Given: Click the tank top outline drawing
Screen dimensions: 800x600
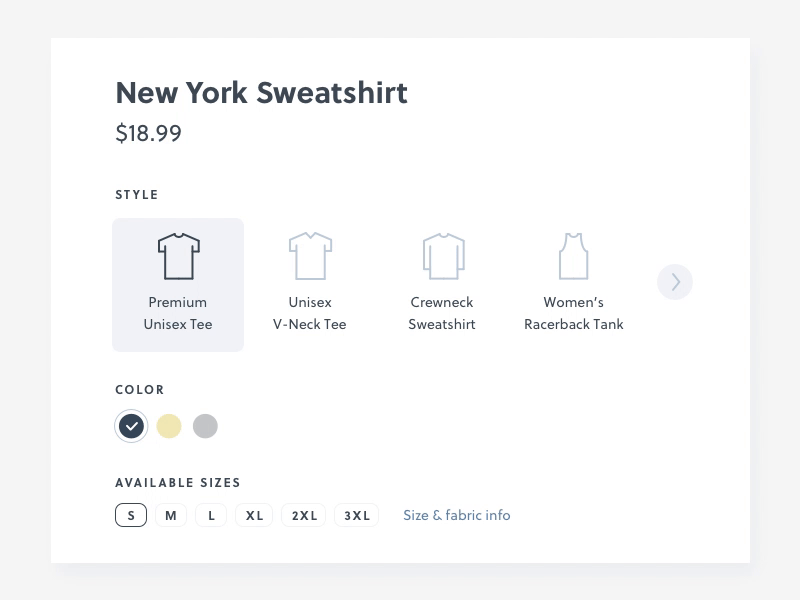Looking at the screenshot, I should click(574, 255).
